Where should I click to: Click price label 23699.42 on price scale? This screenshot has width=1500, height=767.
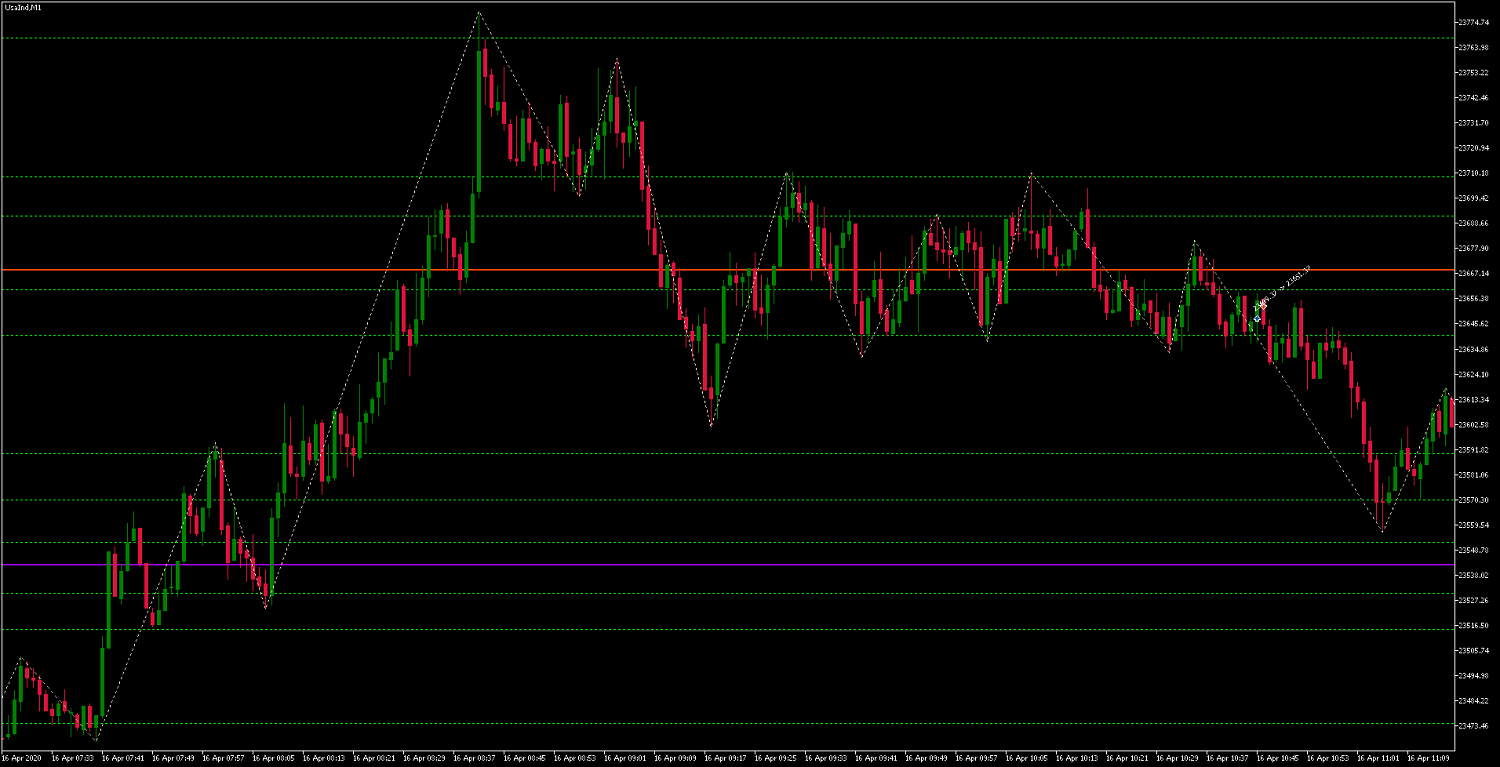click(x=1474, y=198)
